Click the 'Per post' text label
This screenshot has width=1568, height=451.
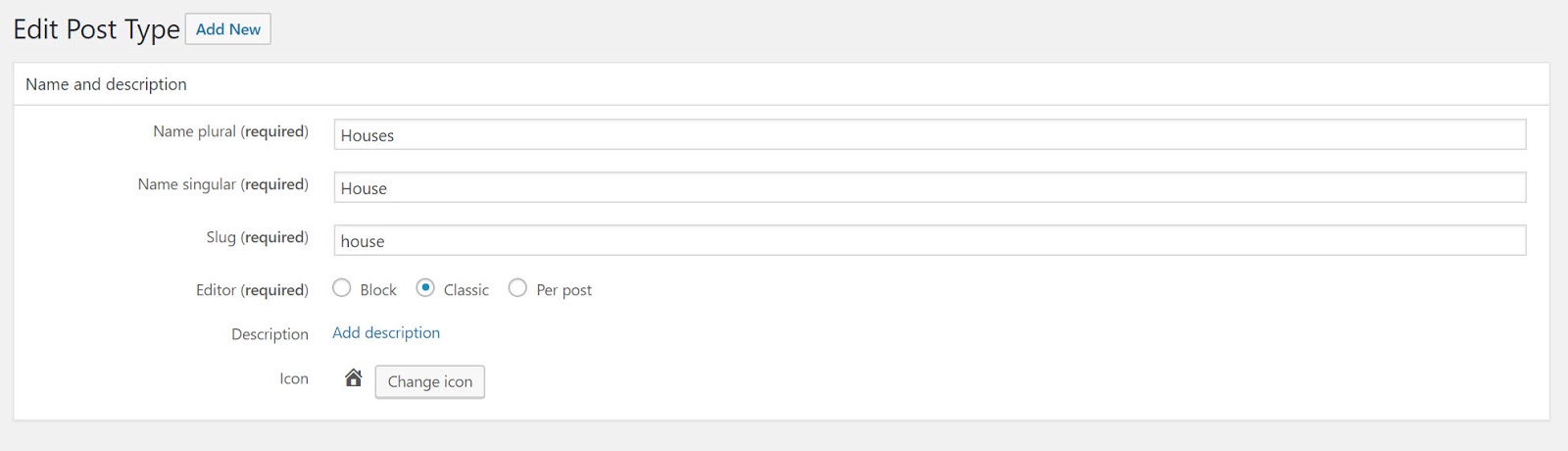[563, 290]
